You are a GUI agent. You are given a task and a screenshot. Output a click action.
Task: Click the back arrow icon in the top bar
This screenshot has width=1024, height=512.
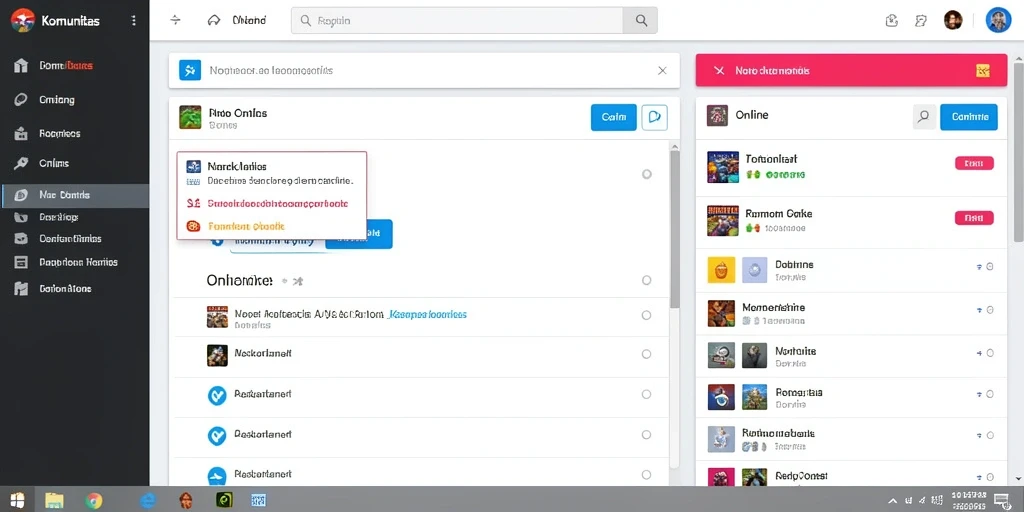pos(214,20)
